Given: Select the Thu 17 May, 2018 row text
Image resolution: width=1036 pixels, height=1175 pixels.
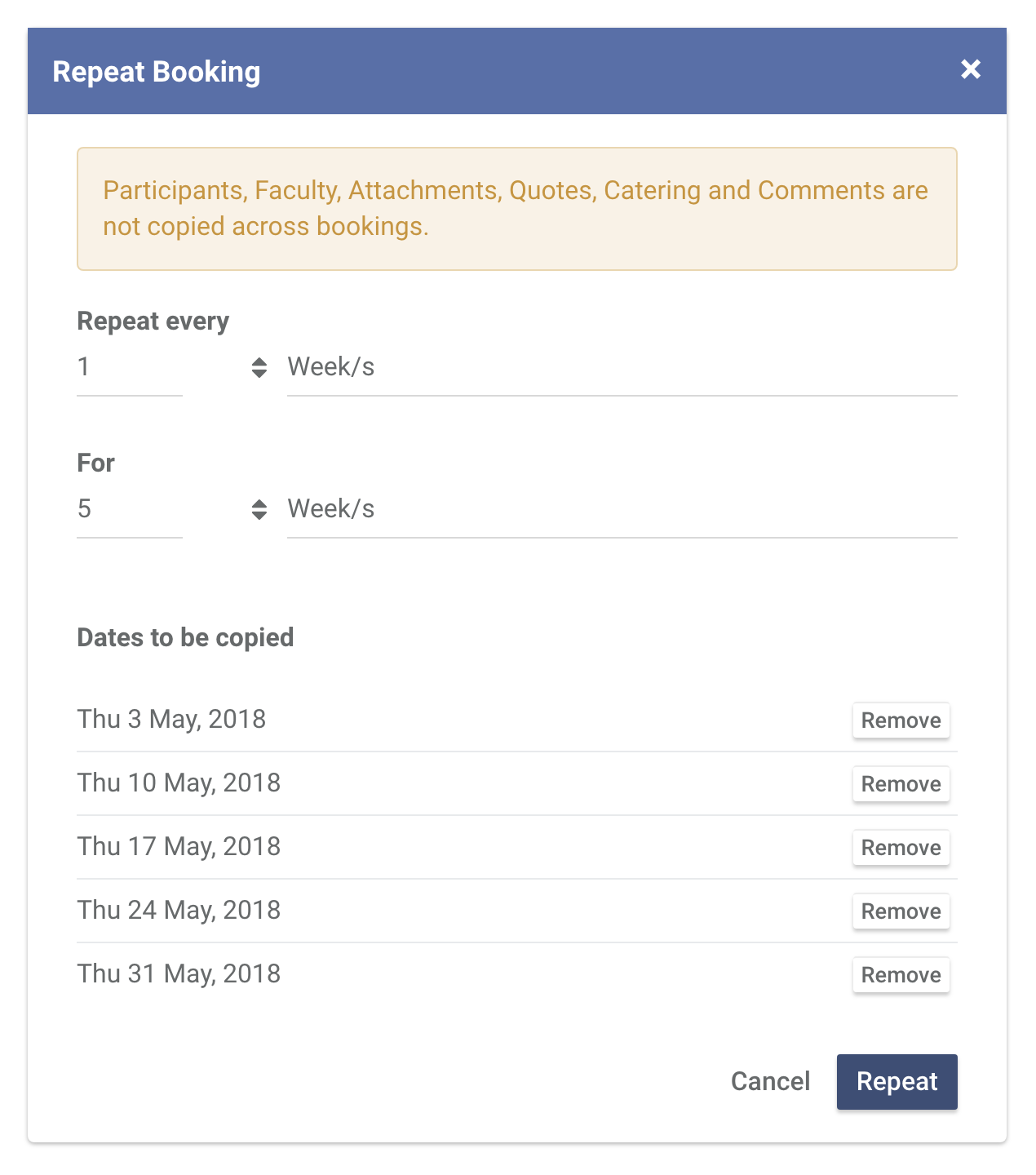Looking at the screenshot, I should pos(179,847).
